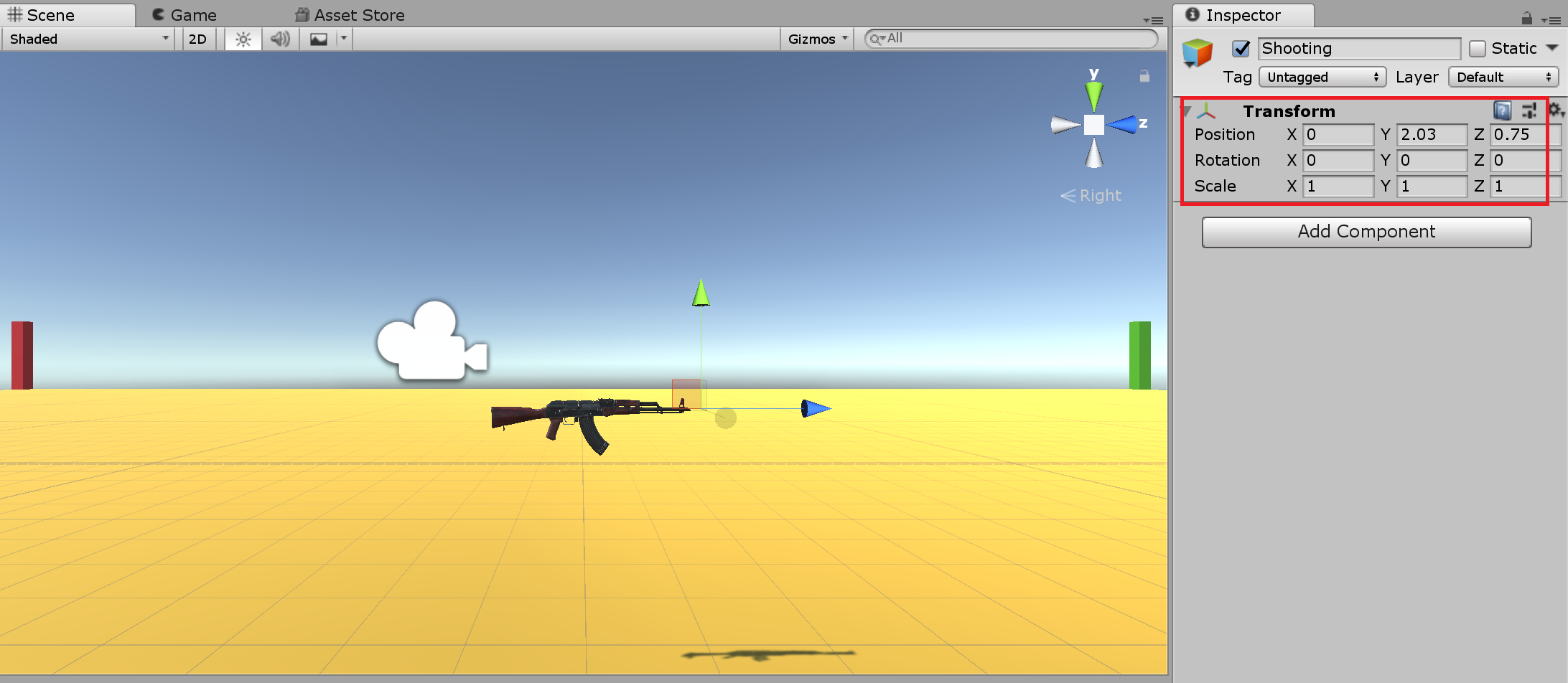Click the Transform help icon
Screen dimensions: 1568x683
pyautogui.click(x=1501, y=110)
